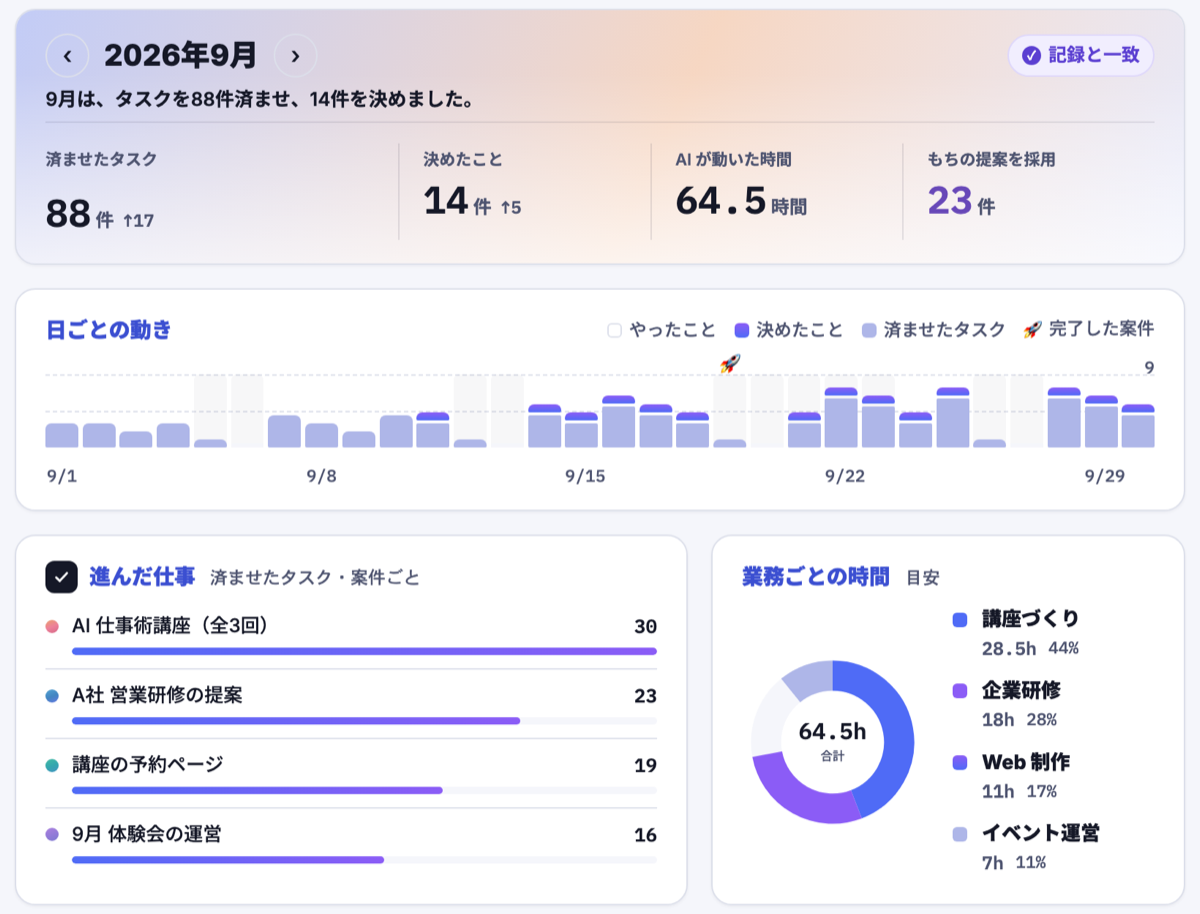Click the イベント運営 color swatch
The image size is (1200, 914).
click(960, 835)
